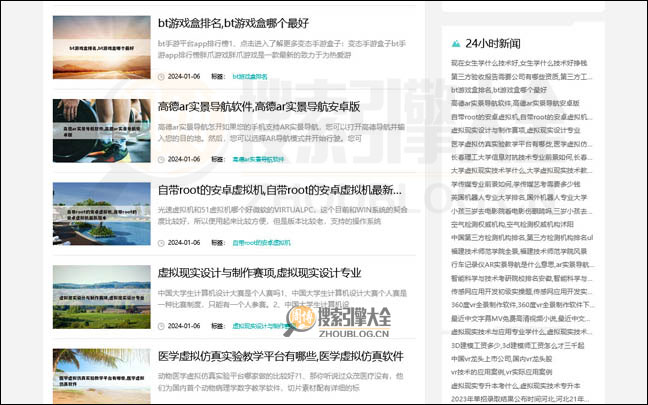Open sidebar news '行车记录仪AR实景导航是什么意思'
This screenshot has height=405, width=648.
coord(522,264)
